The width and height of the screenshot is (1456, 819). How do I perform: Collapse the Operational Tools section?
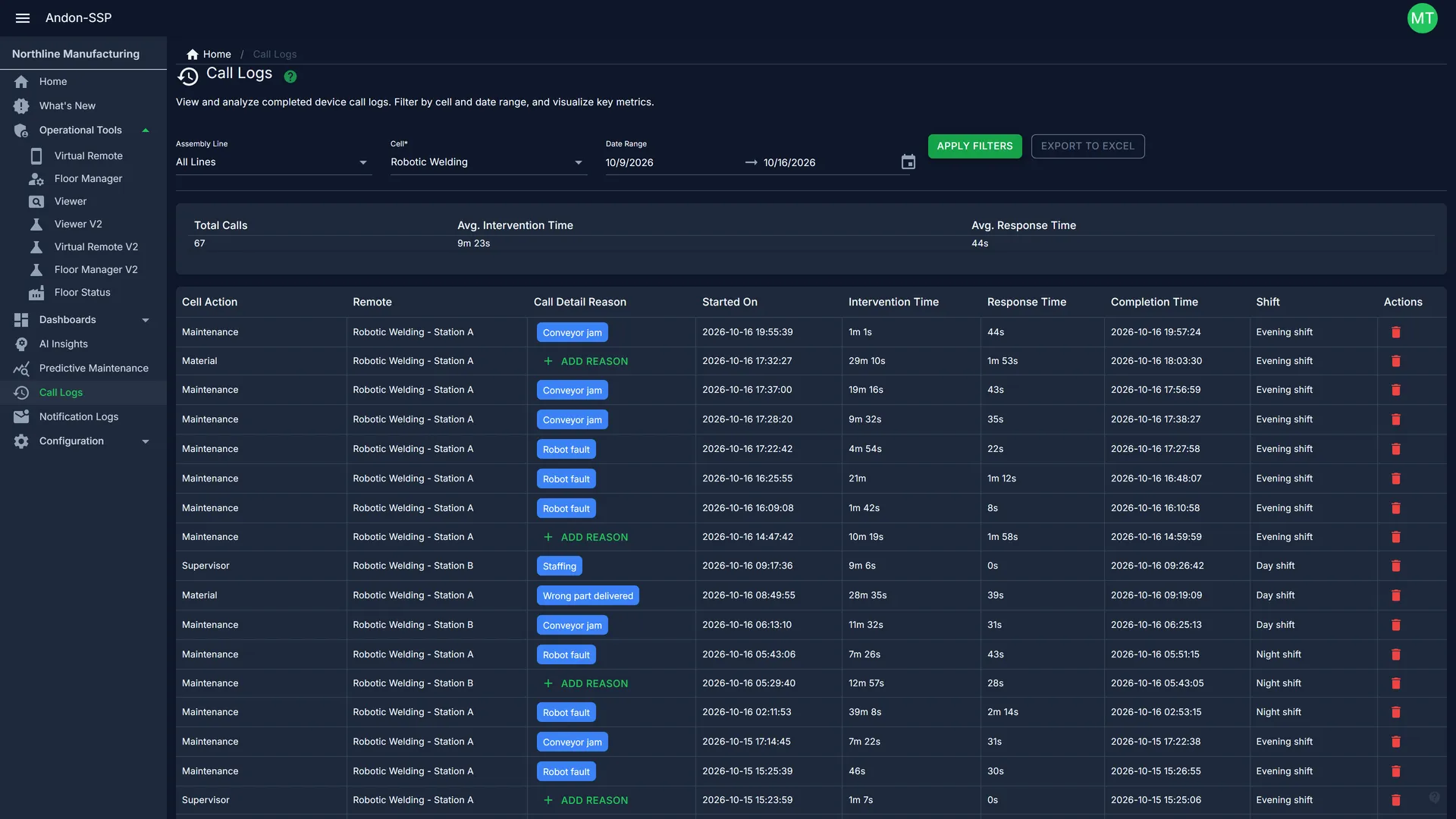145,130
